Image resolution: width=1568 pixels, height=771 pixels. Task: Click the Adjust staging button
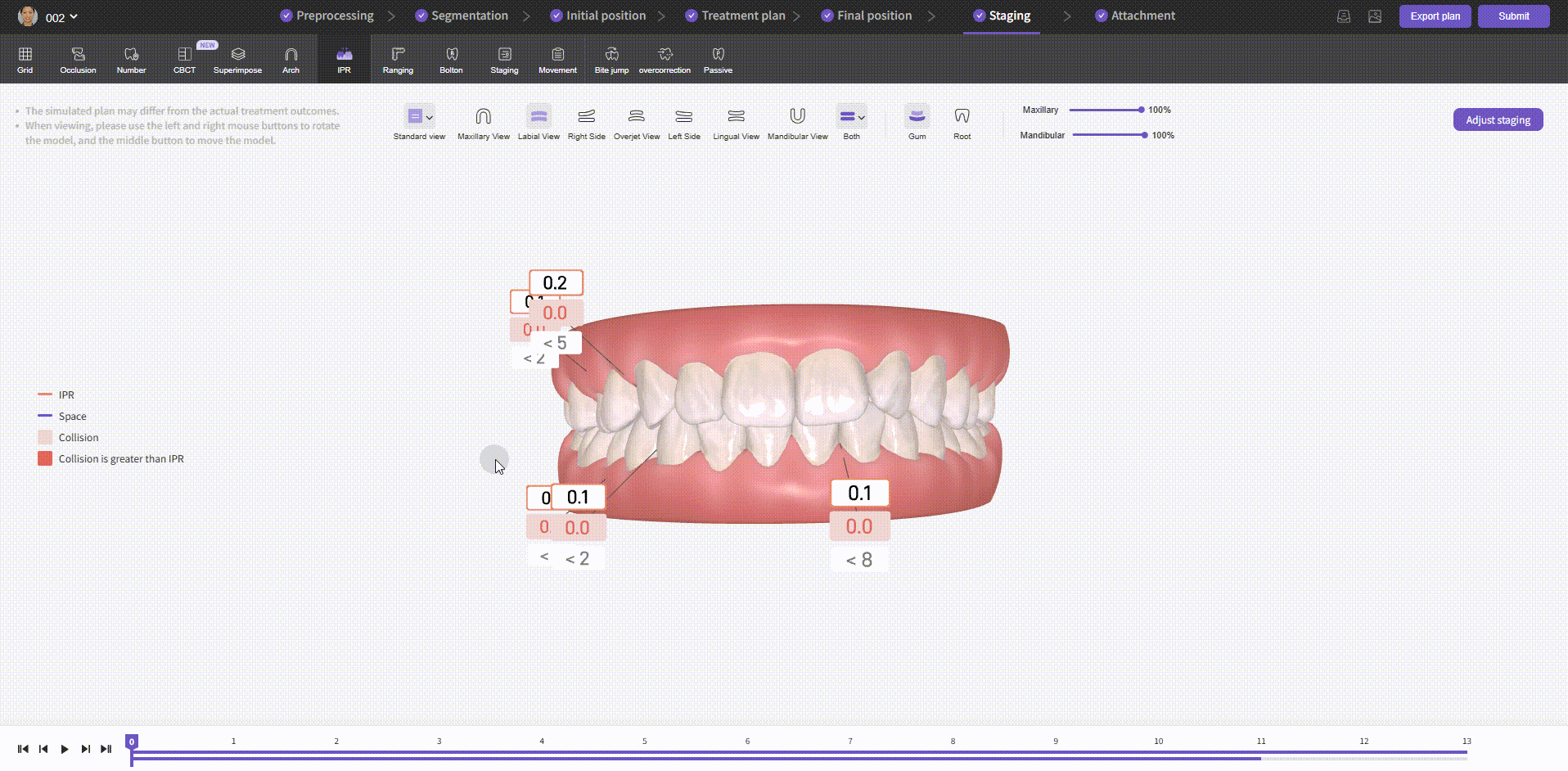tap(1498, 119)
